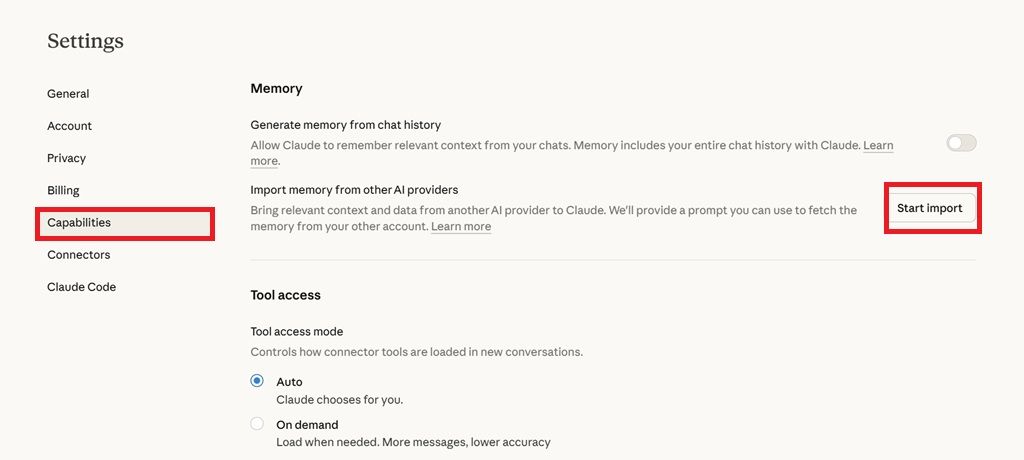Select the Auto tool access mode

pyautogui.click(x=257, y=381)
